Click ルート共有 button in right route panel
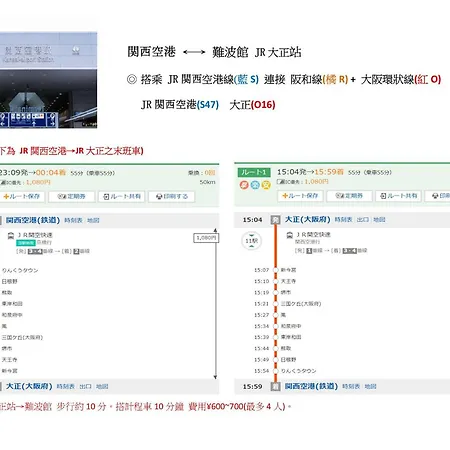 coord(399,196)
